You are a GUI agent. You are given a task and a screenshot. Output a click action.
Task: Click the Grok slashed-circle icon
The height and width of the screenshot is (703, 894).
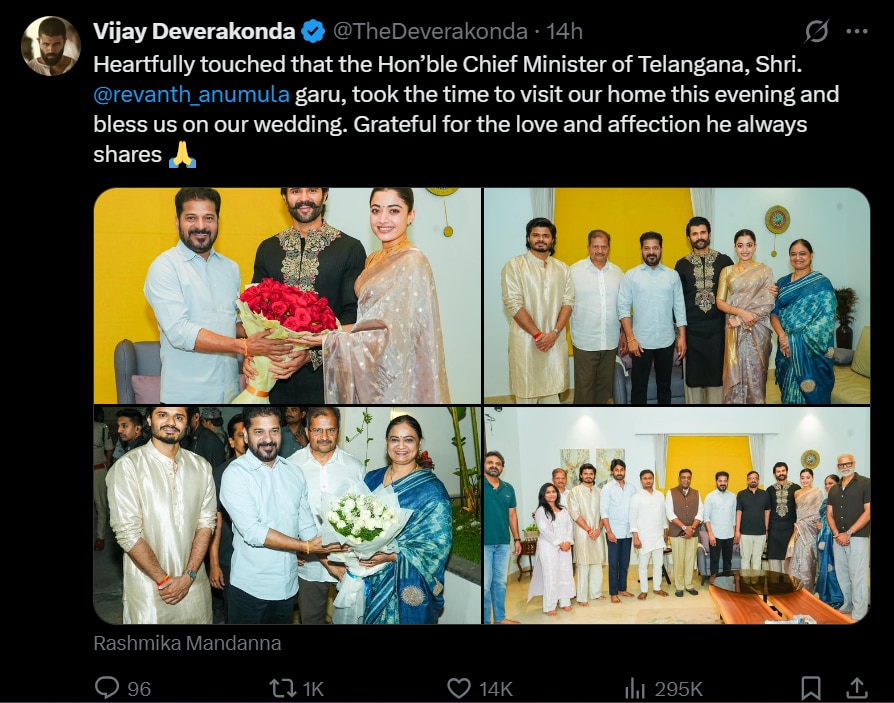coord(816,31)
